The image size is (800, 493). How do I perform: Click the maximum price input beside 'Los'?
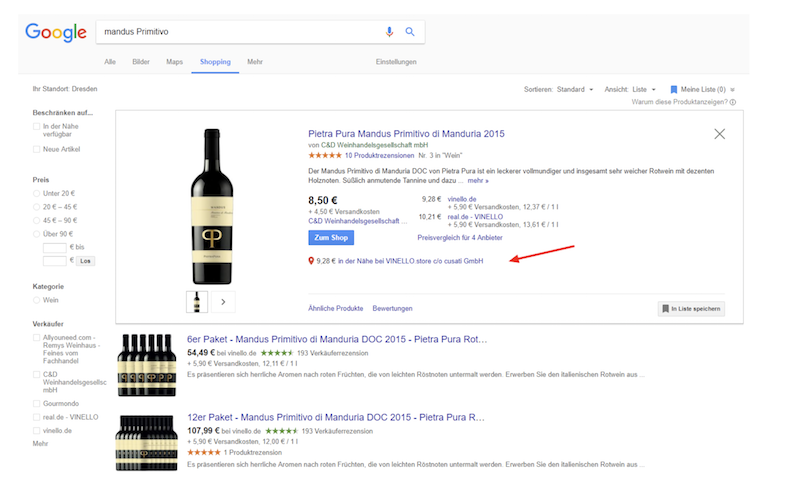[x=55, y=261]
